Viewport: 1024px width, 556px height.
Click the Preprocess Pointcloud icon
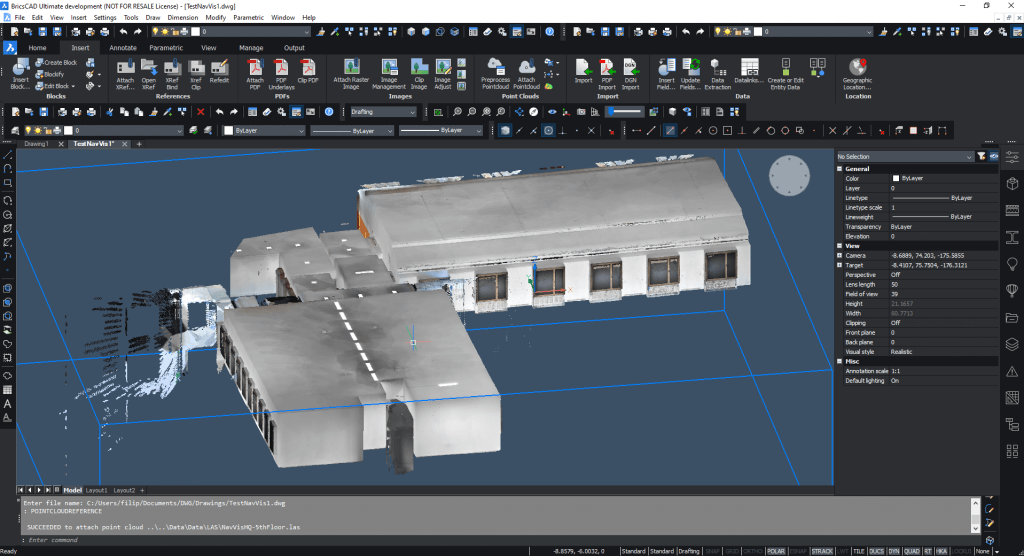495,74
